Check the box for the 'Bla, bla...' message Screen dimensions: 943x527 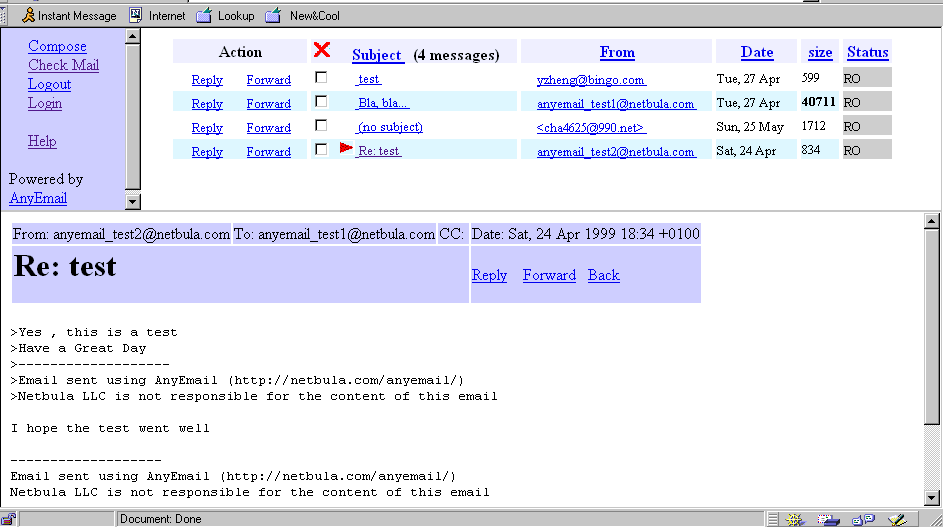[321, 102]
